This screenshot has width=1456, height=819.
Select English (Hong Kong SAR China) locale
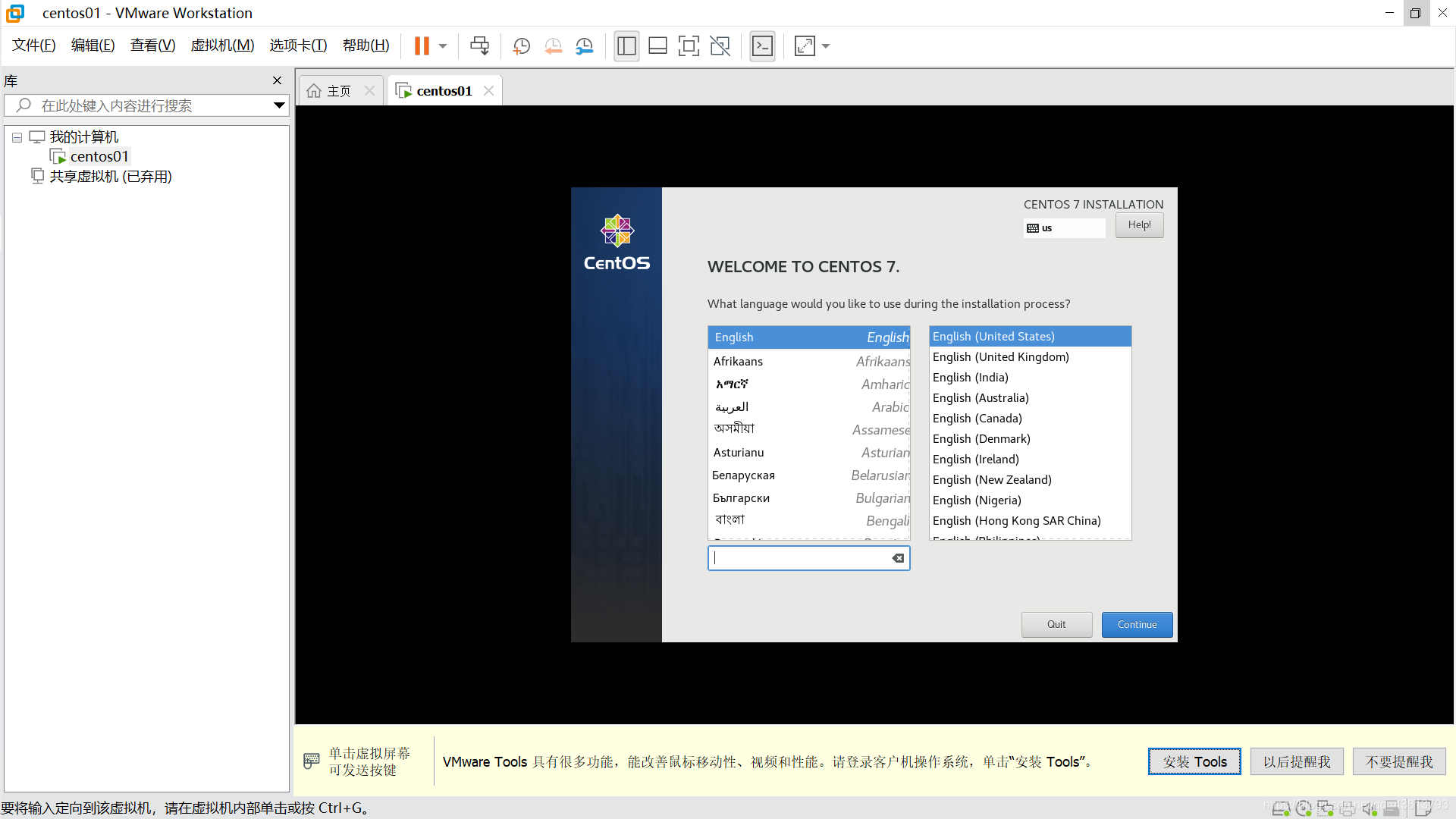[x=1030, y=520]
